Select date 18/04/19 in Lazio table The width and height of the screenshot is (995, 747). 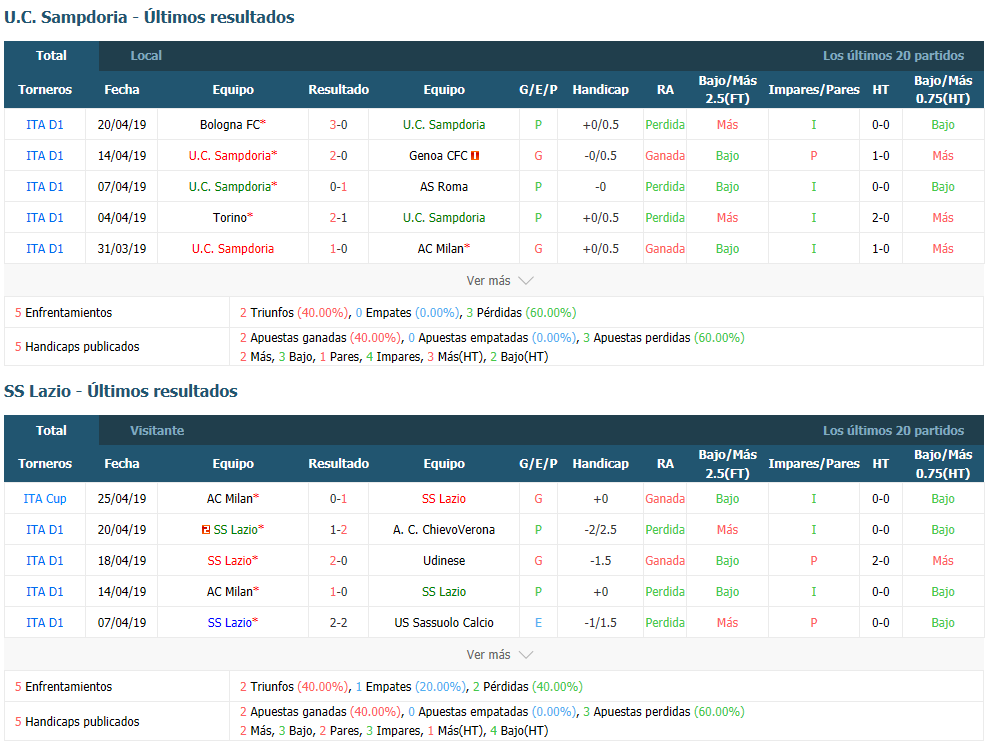[x=122, y=560]
